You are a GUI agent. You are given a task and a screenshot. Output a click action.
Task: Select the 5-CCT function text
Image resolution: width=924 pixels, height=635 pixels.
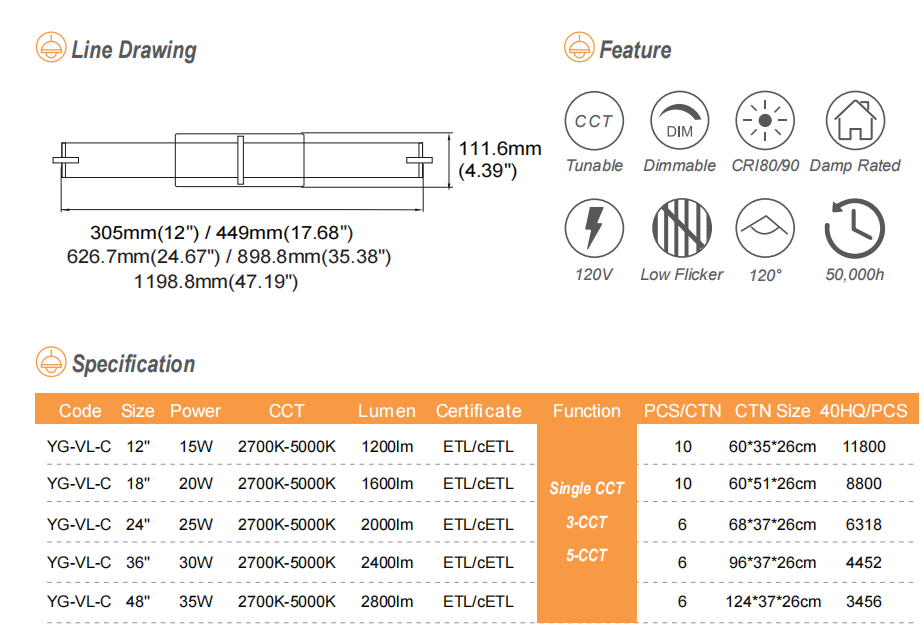tap(586, 555)
